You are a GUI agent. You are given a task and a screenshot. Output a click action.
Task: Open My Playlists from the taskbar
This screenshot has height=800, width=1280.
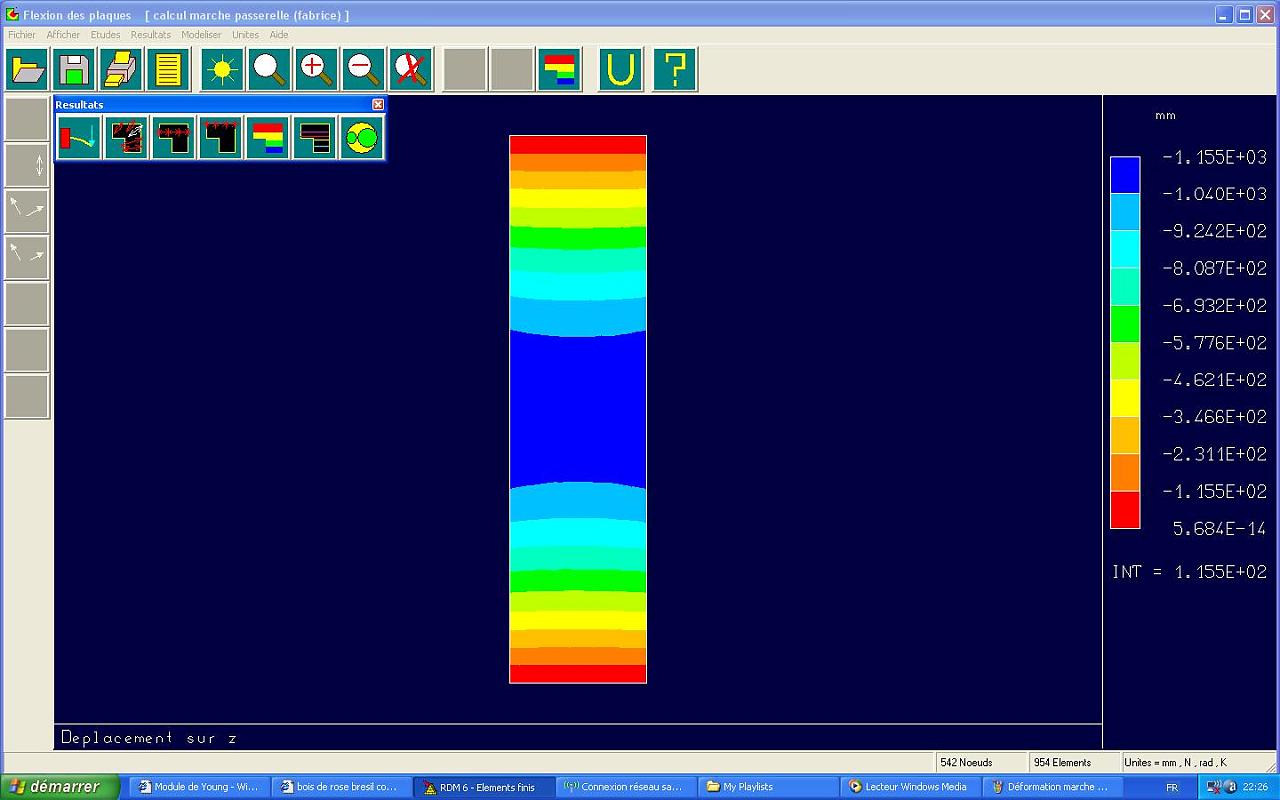coord(767,787)
